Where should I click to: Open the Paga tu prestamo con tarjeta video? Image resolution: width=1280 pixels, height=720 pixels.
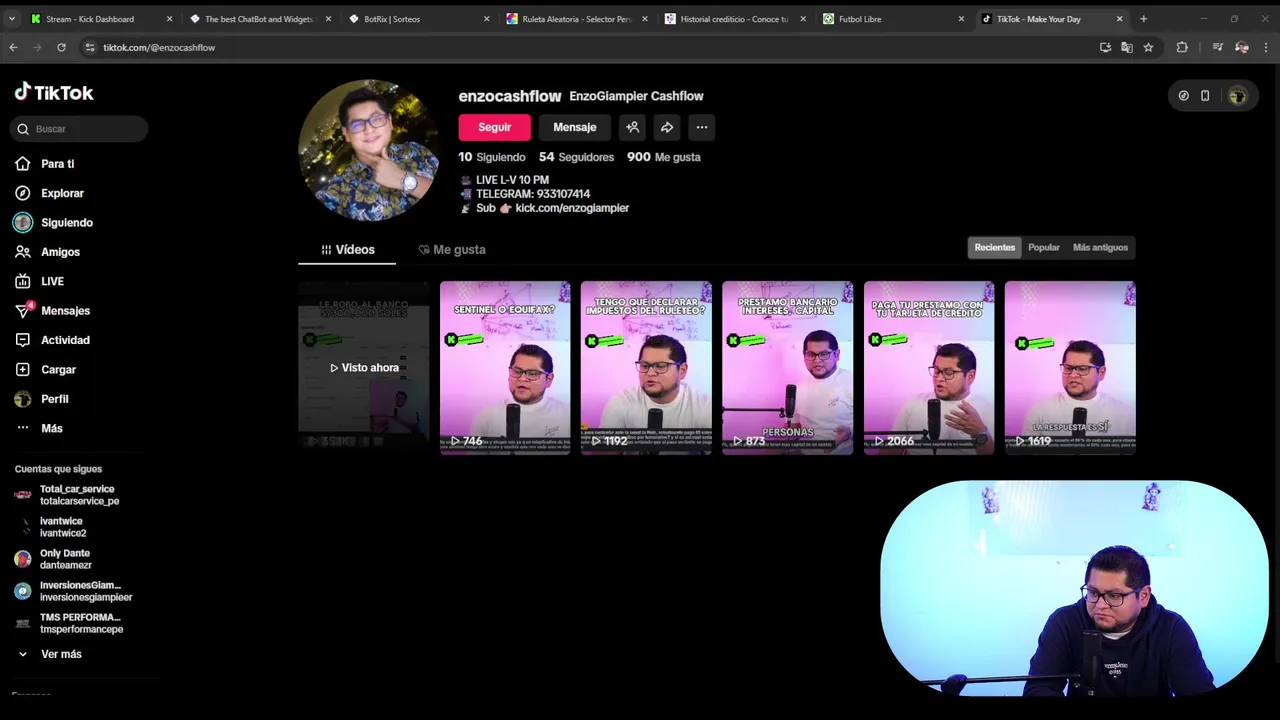tap(929, 368)
